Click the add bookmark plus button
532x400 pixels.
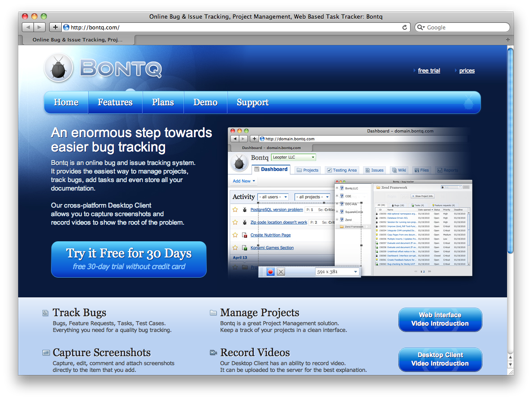(x=55, y=27)
